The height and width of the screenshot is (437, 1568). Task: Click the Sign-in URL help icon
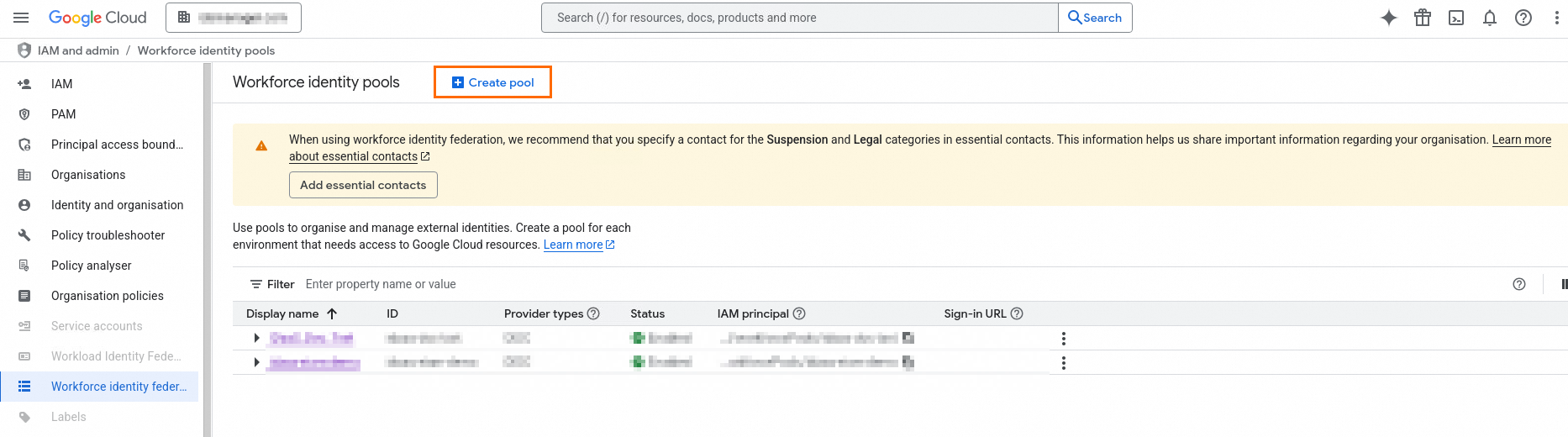click(1017, 313)
